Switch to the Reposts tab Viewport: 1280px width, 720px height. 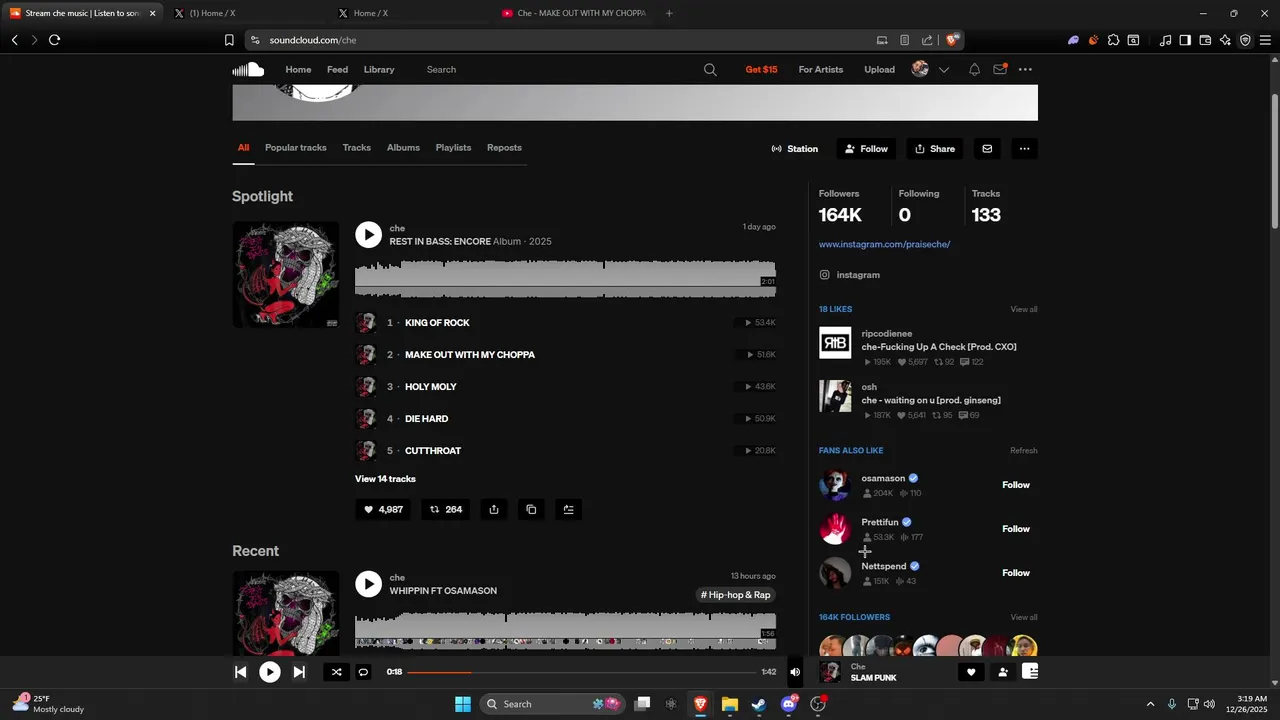[x=504, y=147]
